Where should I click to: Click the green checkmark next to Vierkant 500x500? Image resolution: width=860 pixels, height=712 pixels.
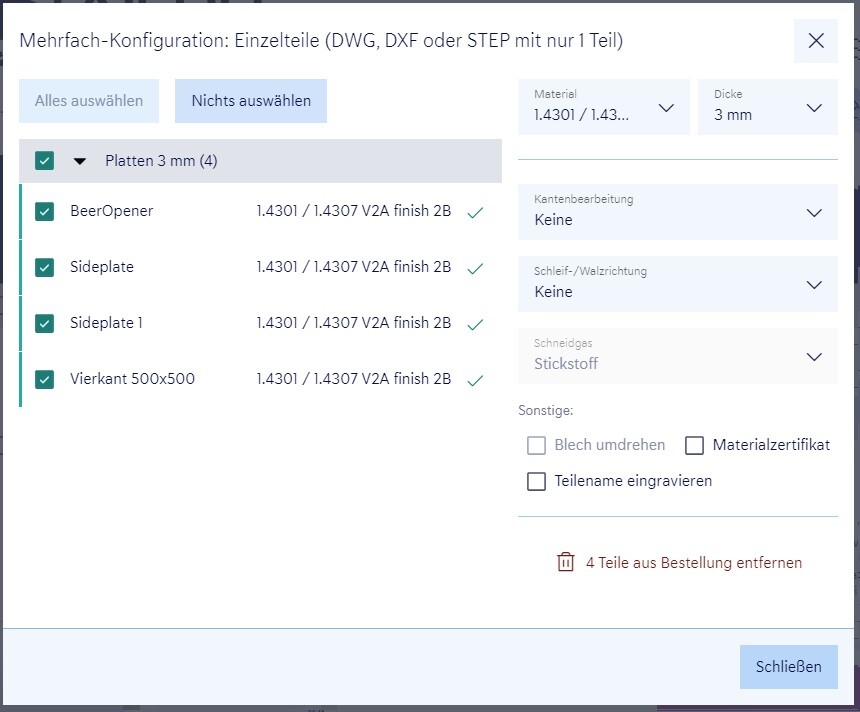(x=475, y=380)
